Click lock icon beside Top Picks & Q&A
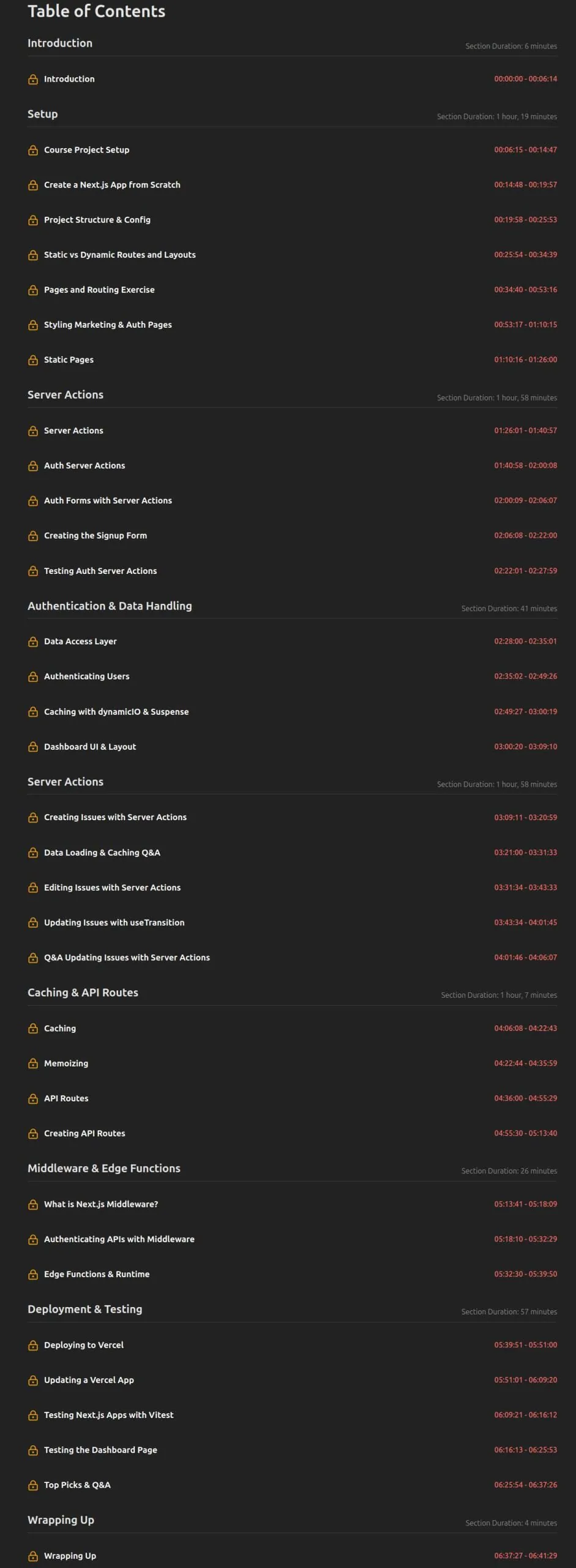 tap(33, 1485)
